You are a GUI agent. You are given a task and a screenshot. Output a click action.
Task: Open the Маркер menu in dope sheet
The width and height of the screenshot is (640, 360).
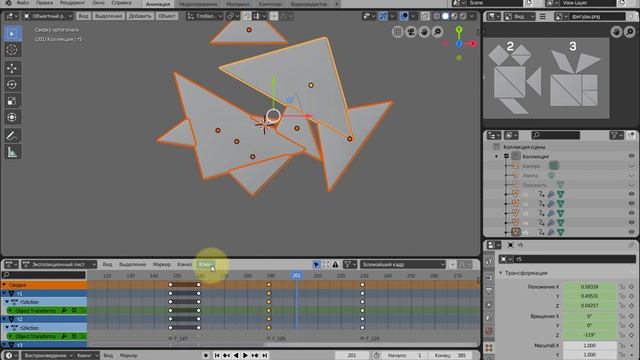[162, 264]
